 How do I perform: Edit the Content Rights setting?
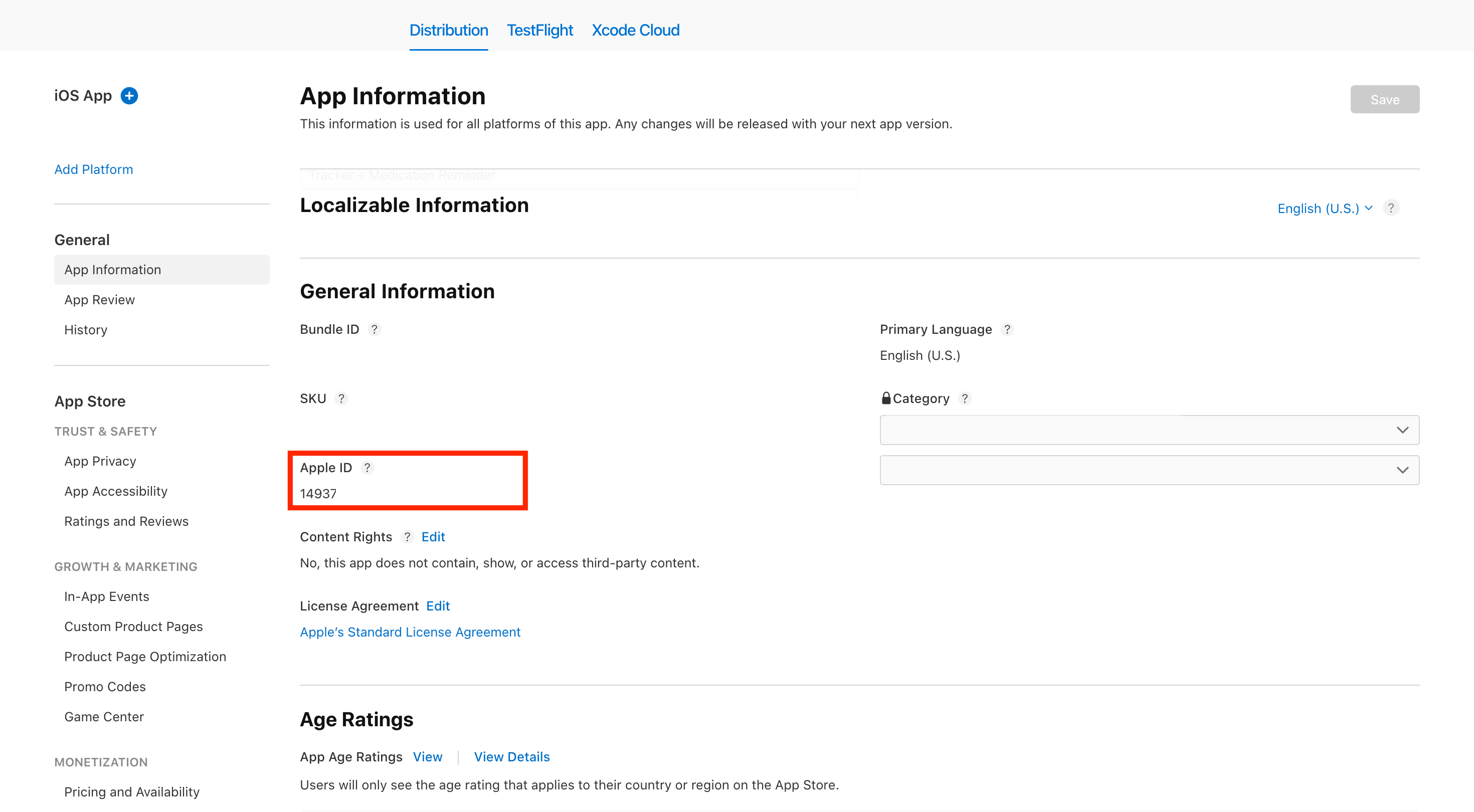pos(433,537)
